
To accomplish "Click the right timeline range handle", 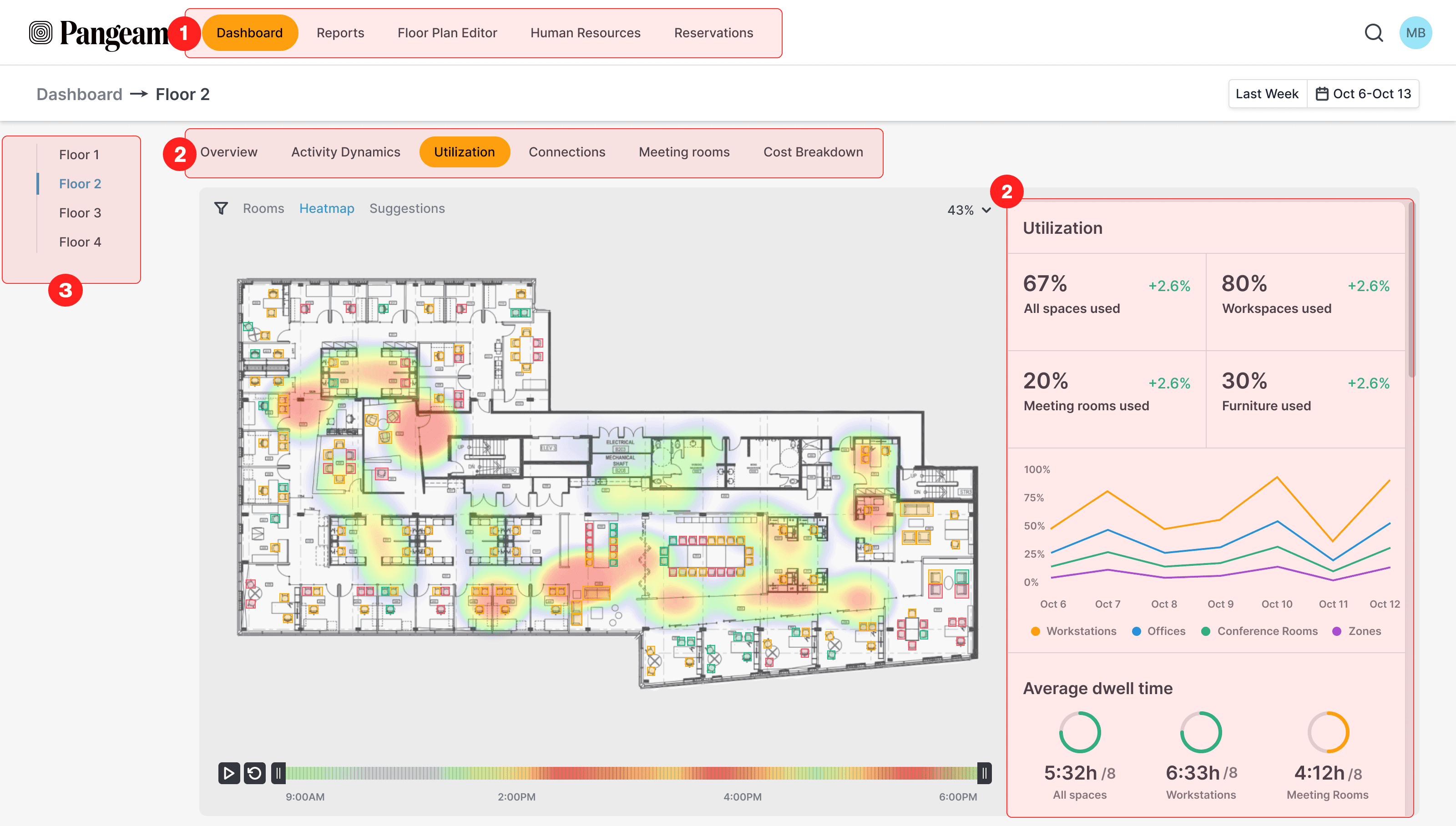I will (x=984, y=773).
